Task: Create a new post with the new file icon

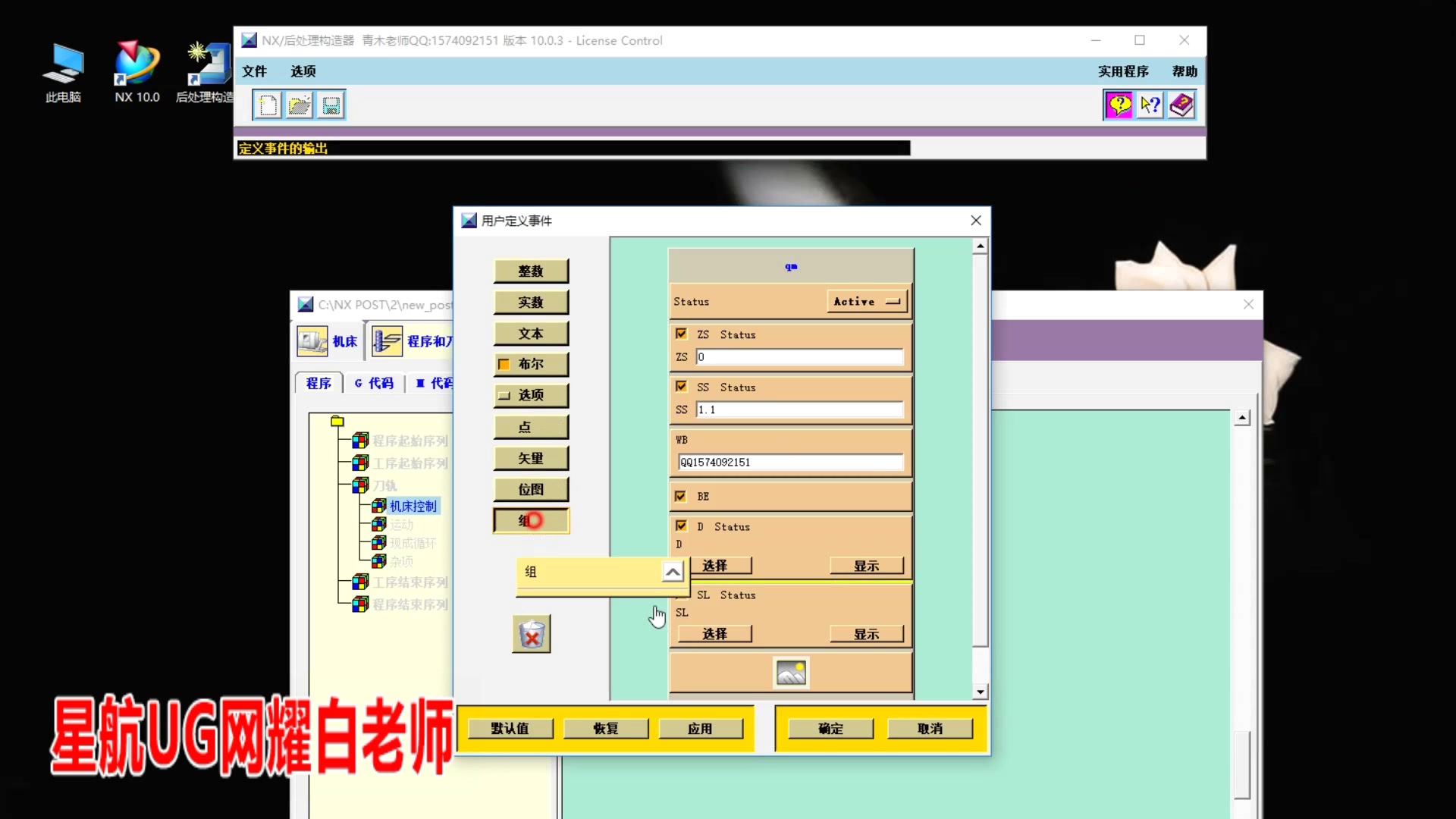Action: coord(267,105)
